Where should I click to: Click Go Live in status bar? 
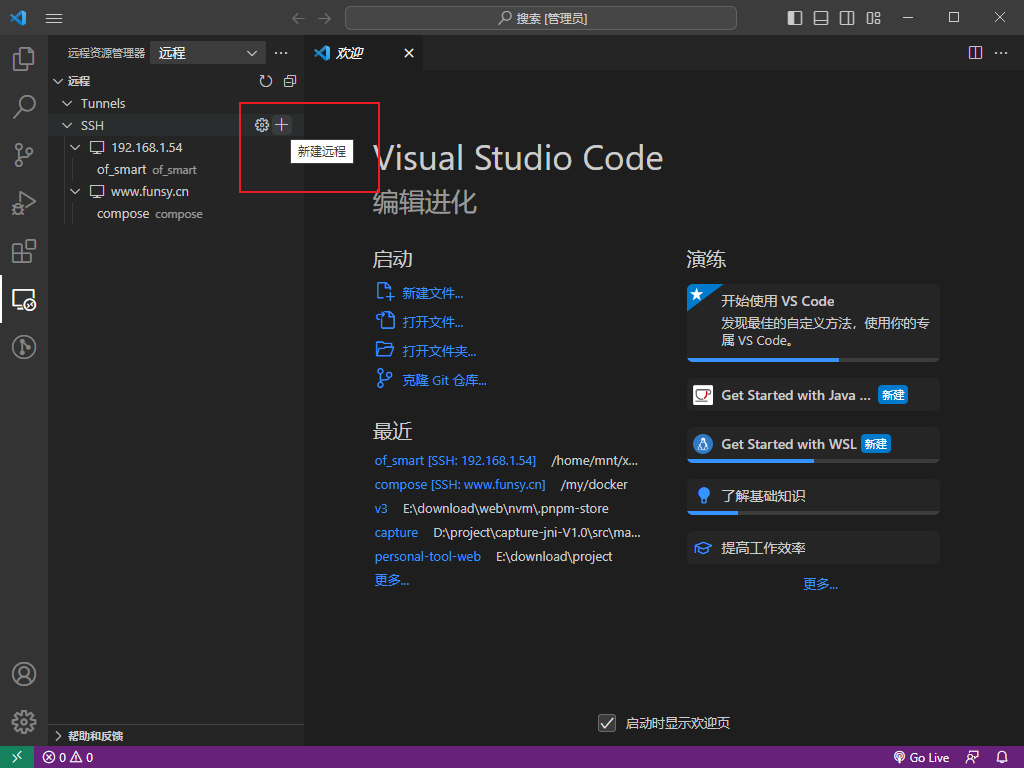[x=921, y=758]
